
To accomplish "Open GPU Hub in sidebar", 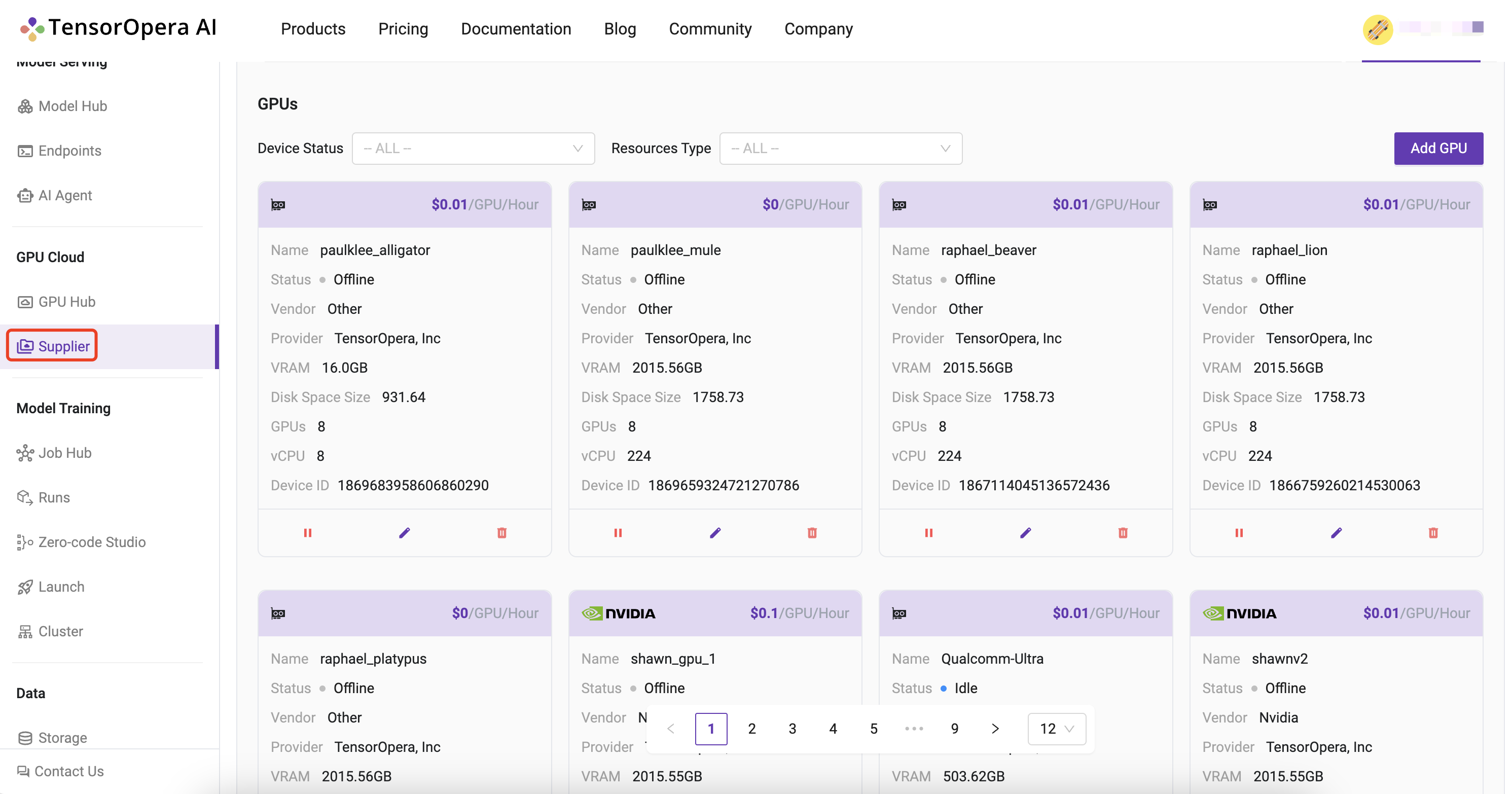I will tap(56, 302).
